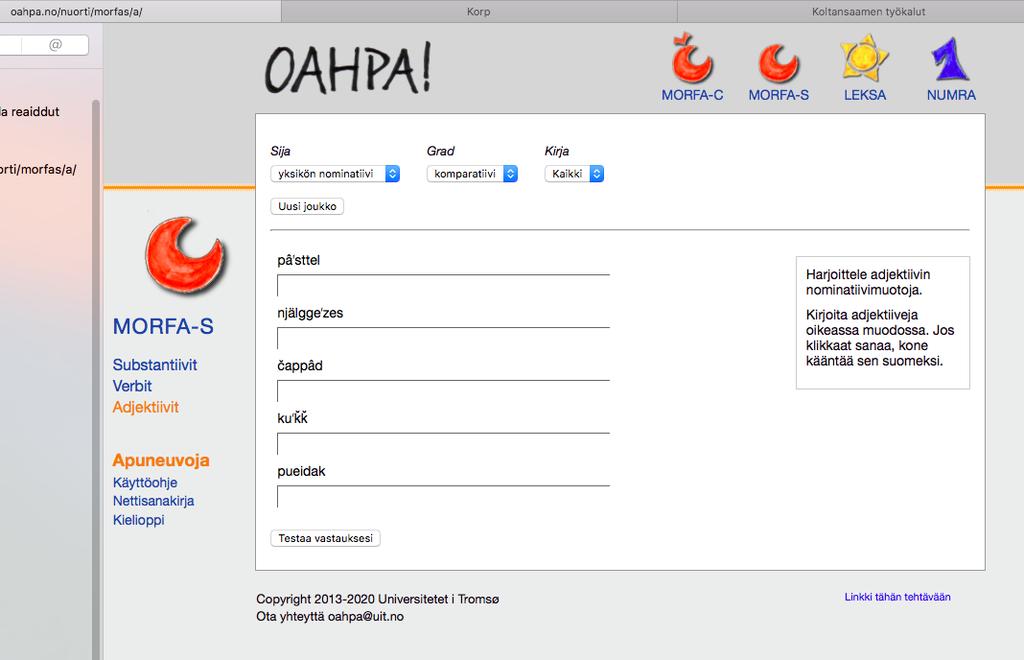
Task: Open the MORFA-C game icon
Action: 692,59
